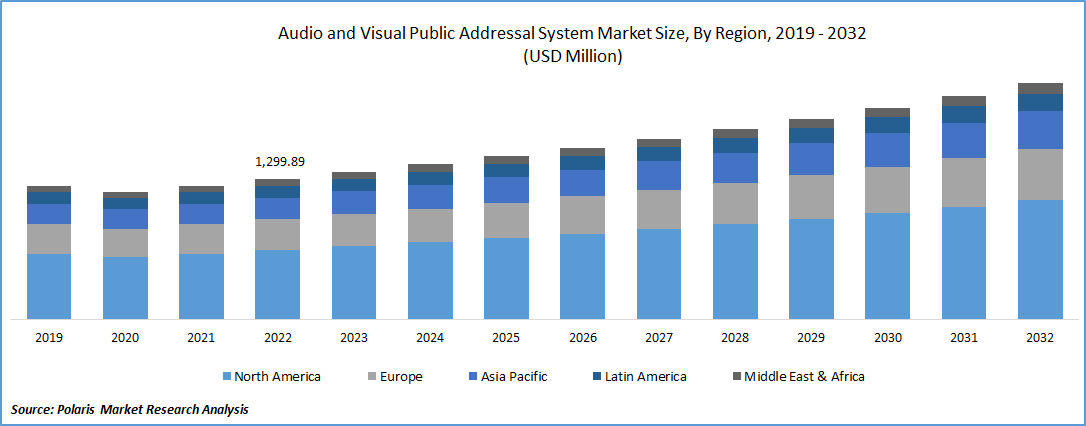Select North America segment of the 2022 bar
The height and width of the screenshot is (426, 1086).
point(278,285)
